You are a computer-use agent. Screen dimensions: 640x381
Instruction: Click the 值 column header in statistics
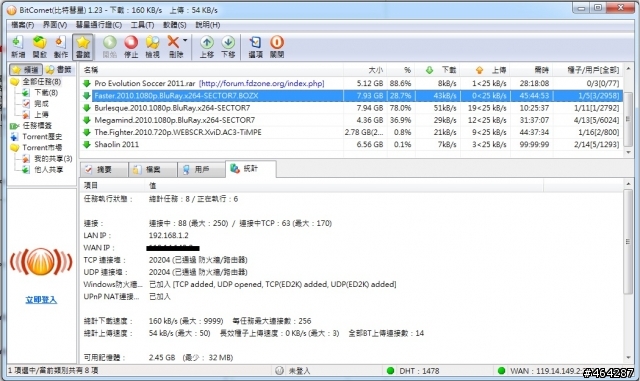(344, 186)
